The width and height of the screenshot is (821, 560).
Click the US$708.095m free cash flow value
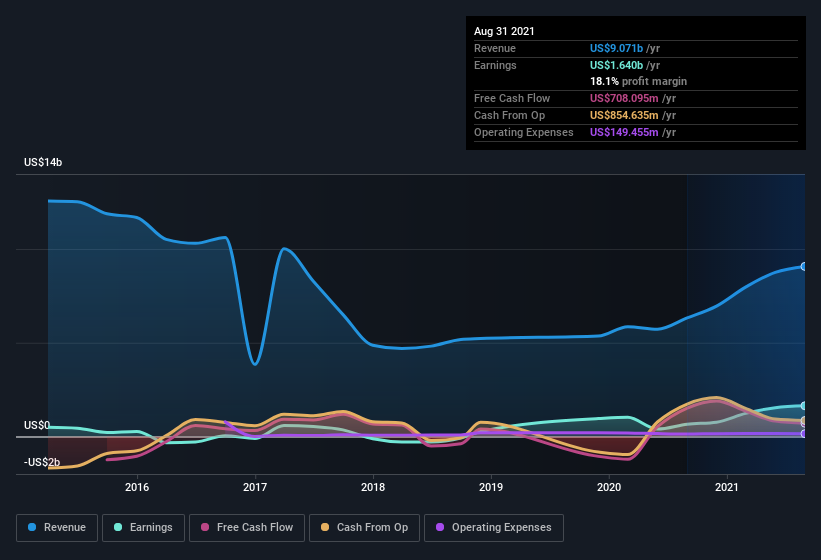coord(624,98)
